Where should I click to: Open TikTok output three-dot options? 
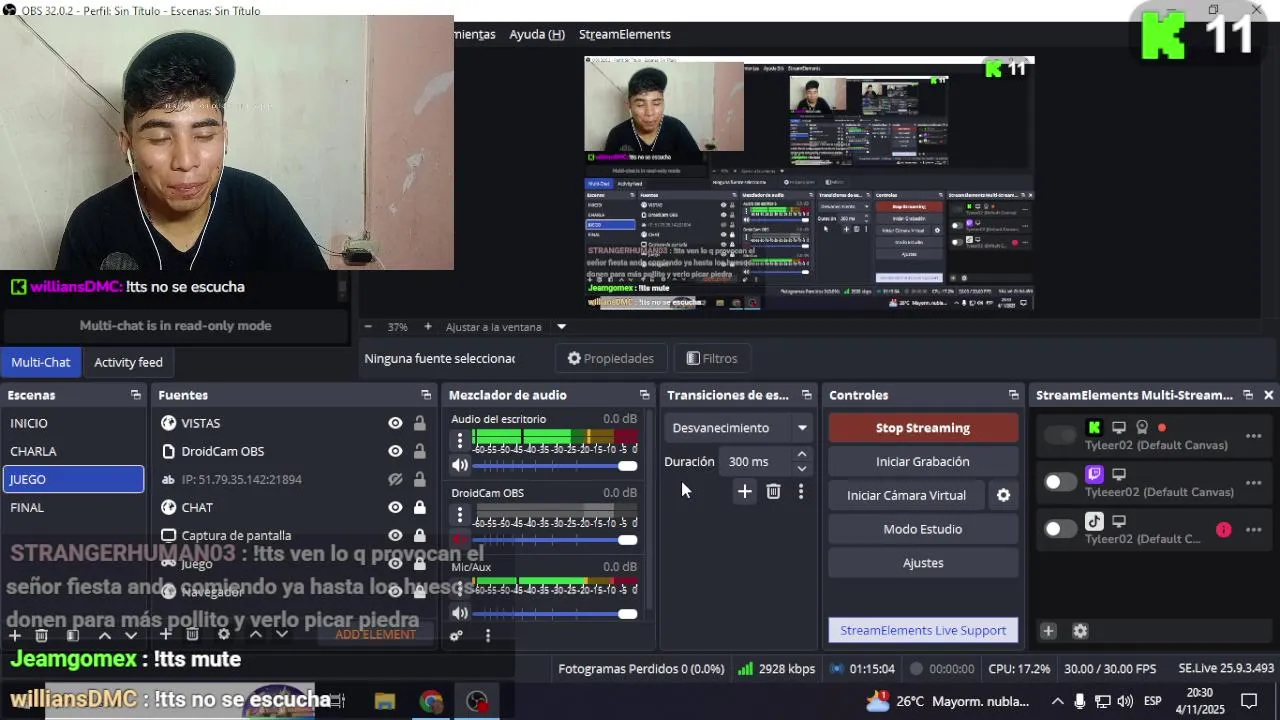pos(1253,530)
